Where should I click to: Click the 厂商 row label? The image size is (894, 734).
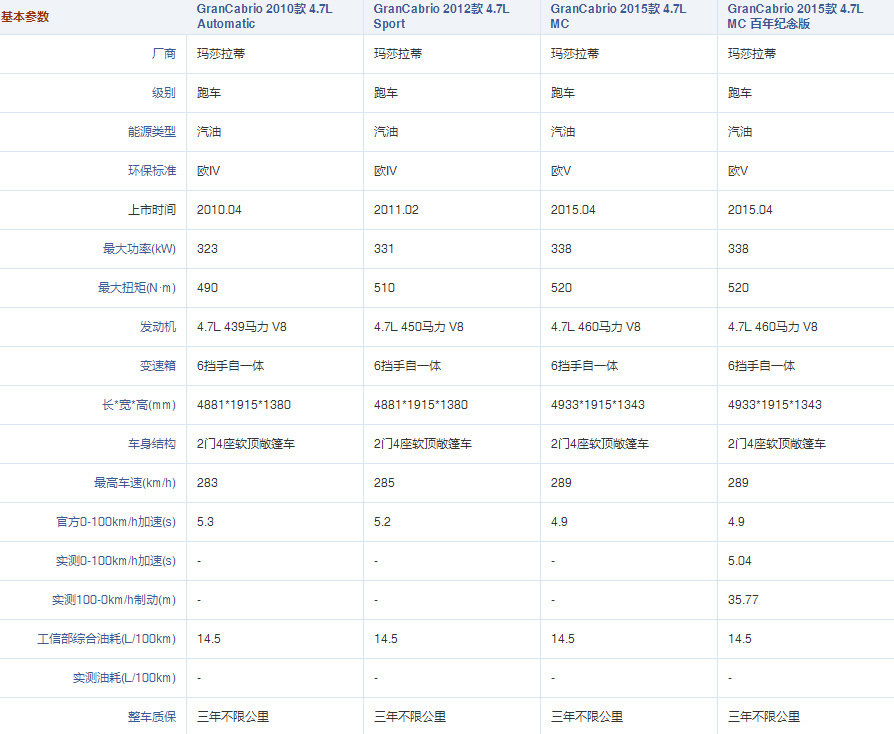click(164, 54)
